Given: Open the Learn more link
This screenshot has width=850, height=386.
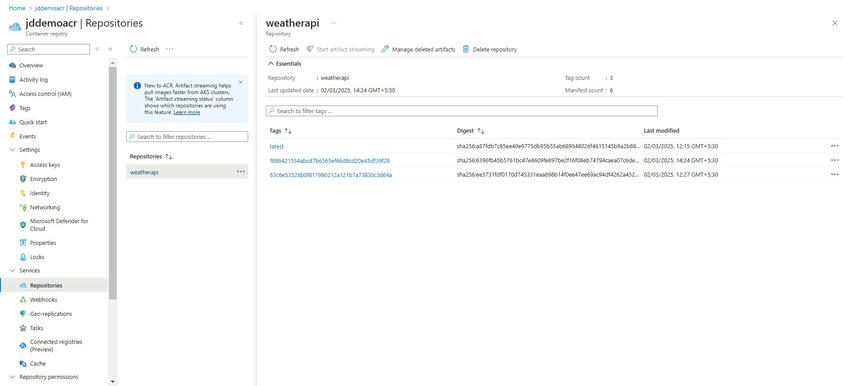Looking at the screenshot, I should (186, 113).
